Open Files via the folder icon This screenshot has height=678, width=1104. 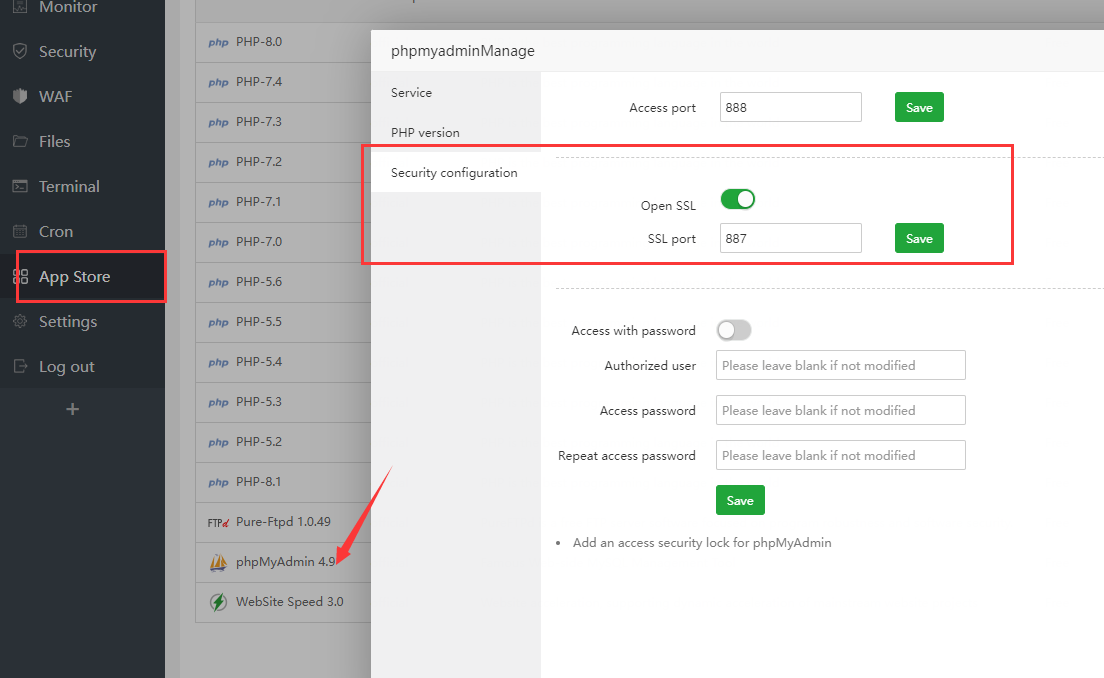20,141
